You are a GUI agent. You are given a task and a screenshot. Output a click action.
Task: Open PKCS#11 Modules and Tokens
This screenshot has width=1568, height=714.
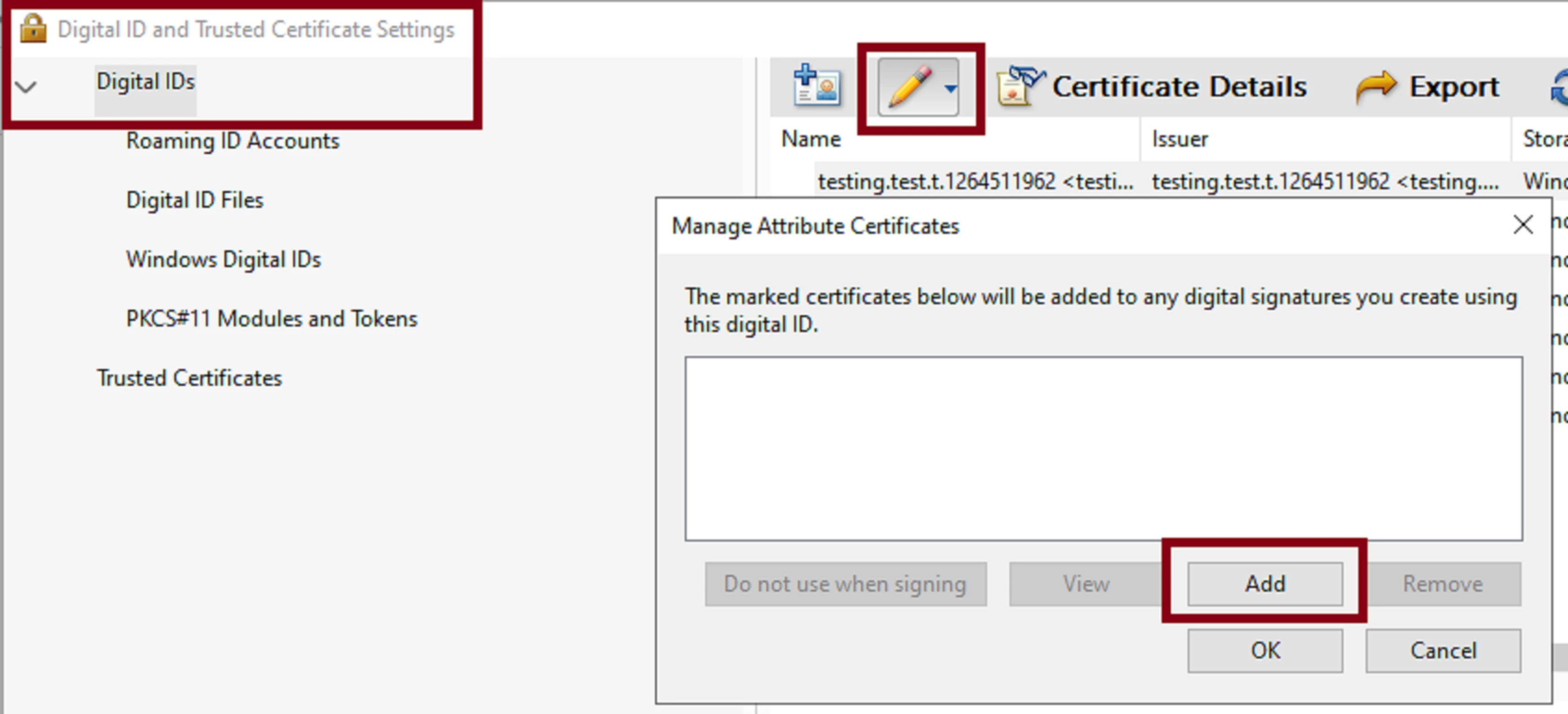click(271, 319)
